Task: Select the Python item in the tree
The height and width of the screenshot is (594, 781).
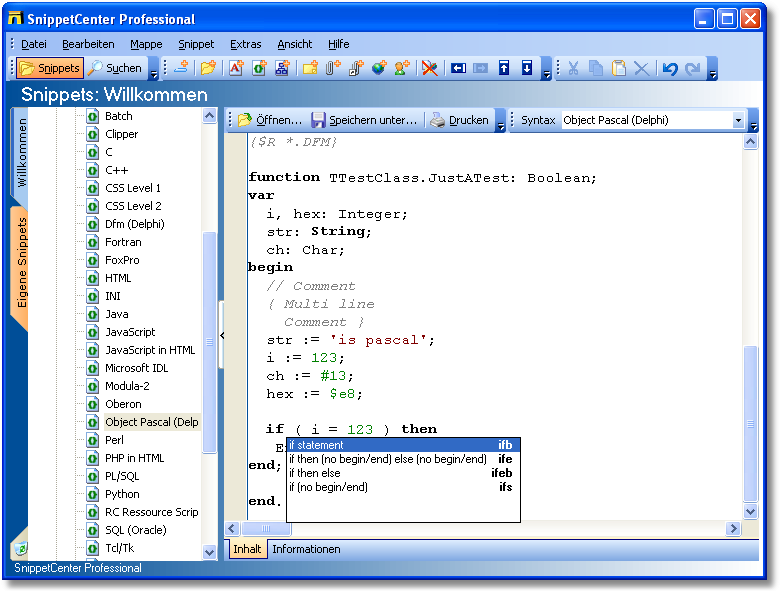Action: (x=122, y=494)
